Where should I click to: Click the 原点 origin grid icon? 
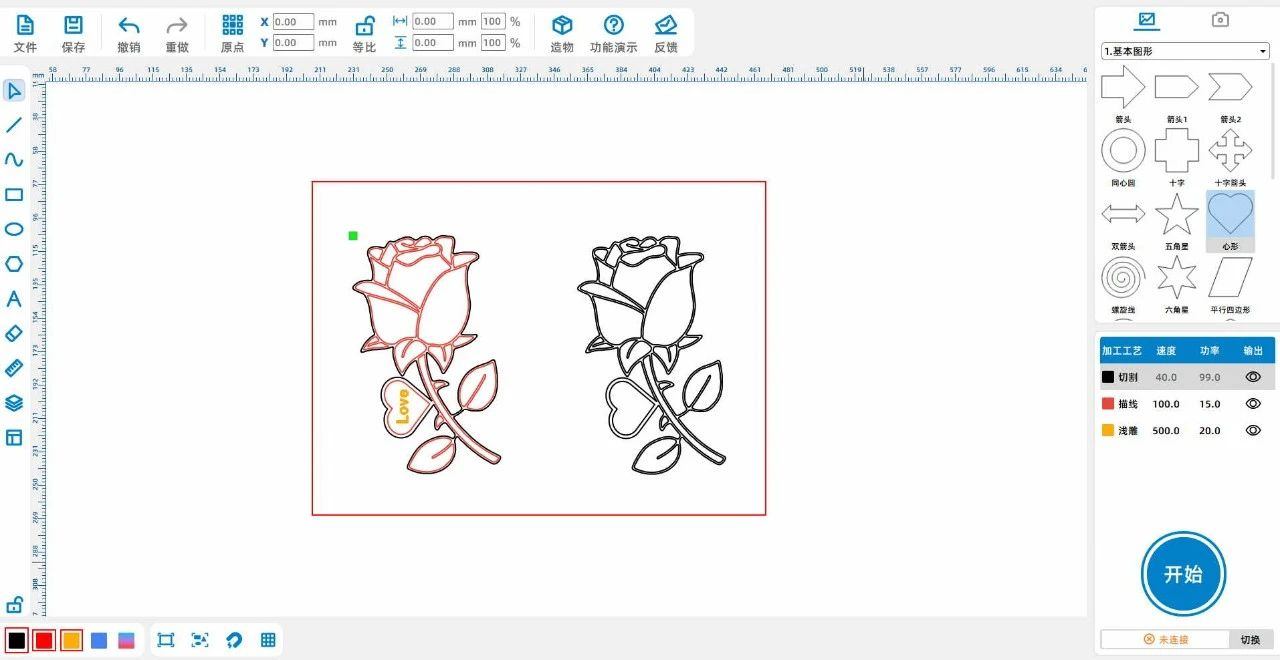[232, 26]
